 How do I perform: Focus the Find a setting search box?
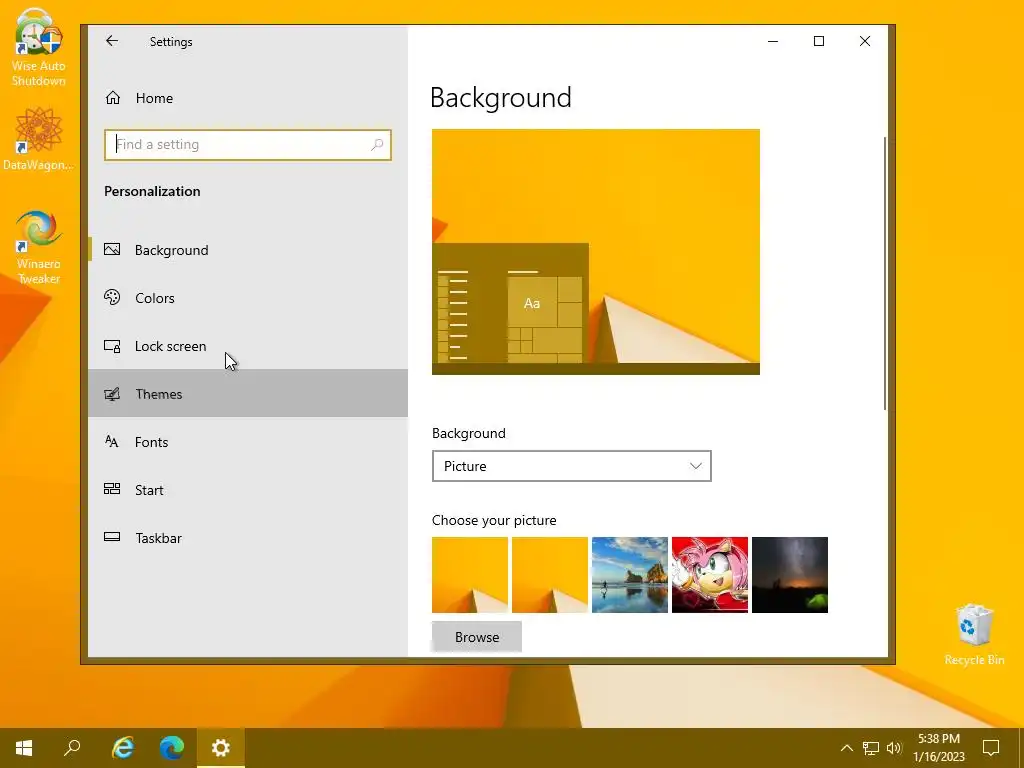pos(248,144)
